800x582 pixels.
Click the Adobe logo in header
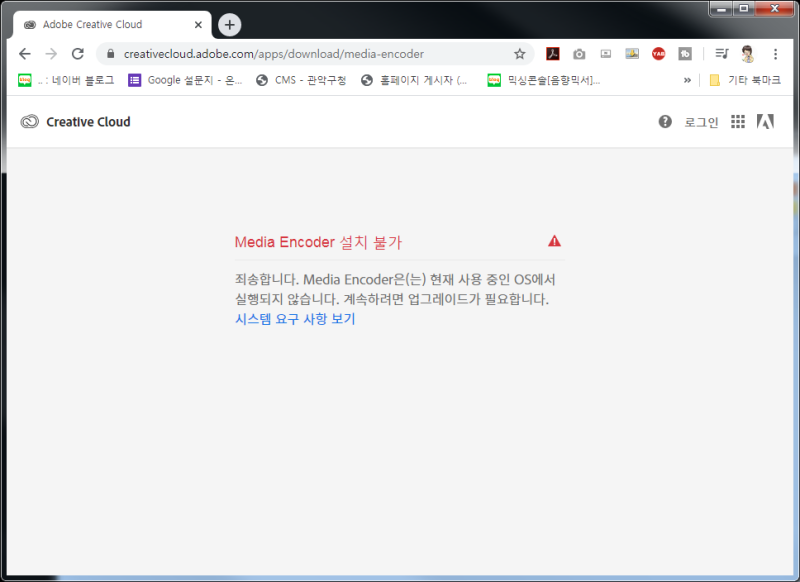765,121
